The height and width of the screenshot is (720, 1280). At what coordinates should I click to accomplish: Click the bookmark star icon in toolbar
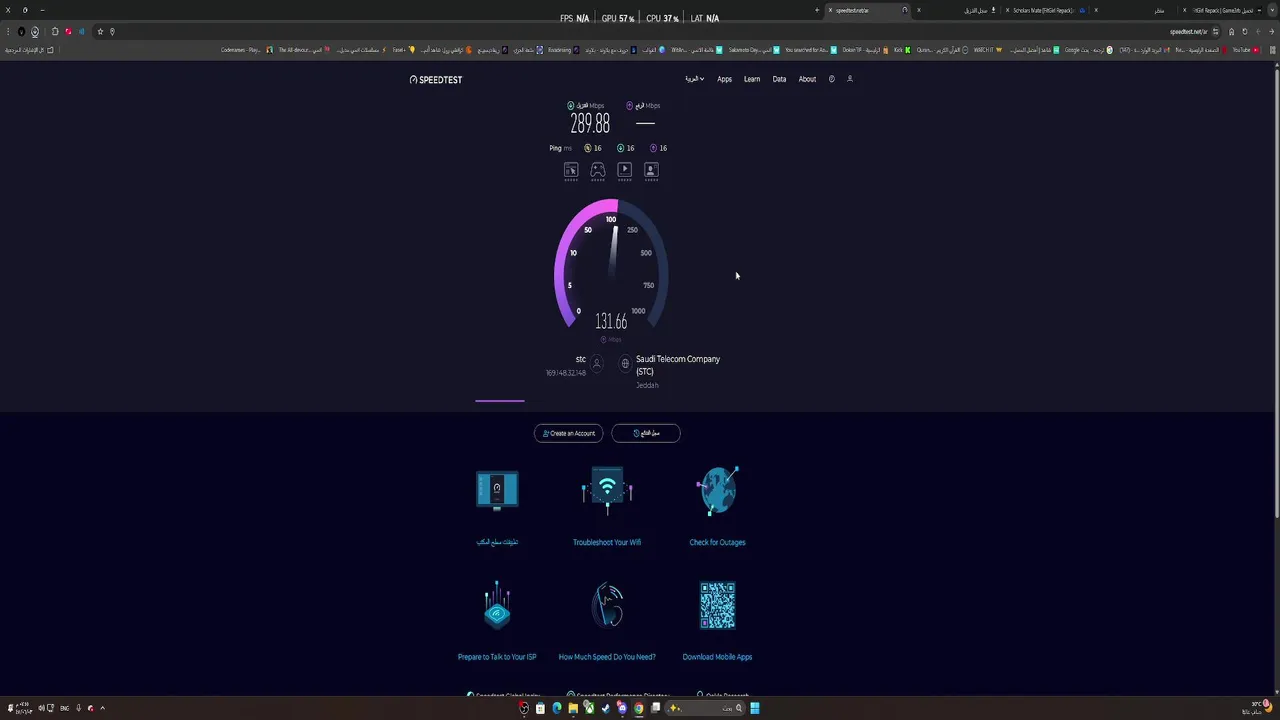tap(100, 31)
